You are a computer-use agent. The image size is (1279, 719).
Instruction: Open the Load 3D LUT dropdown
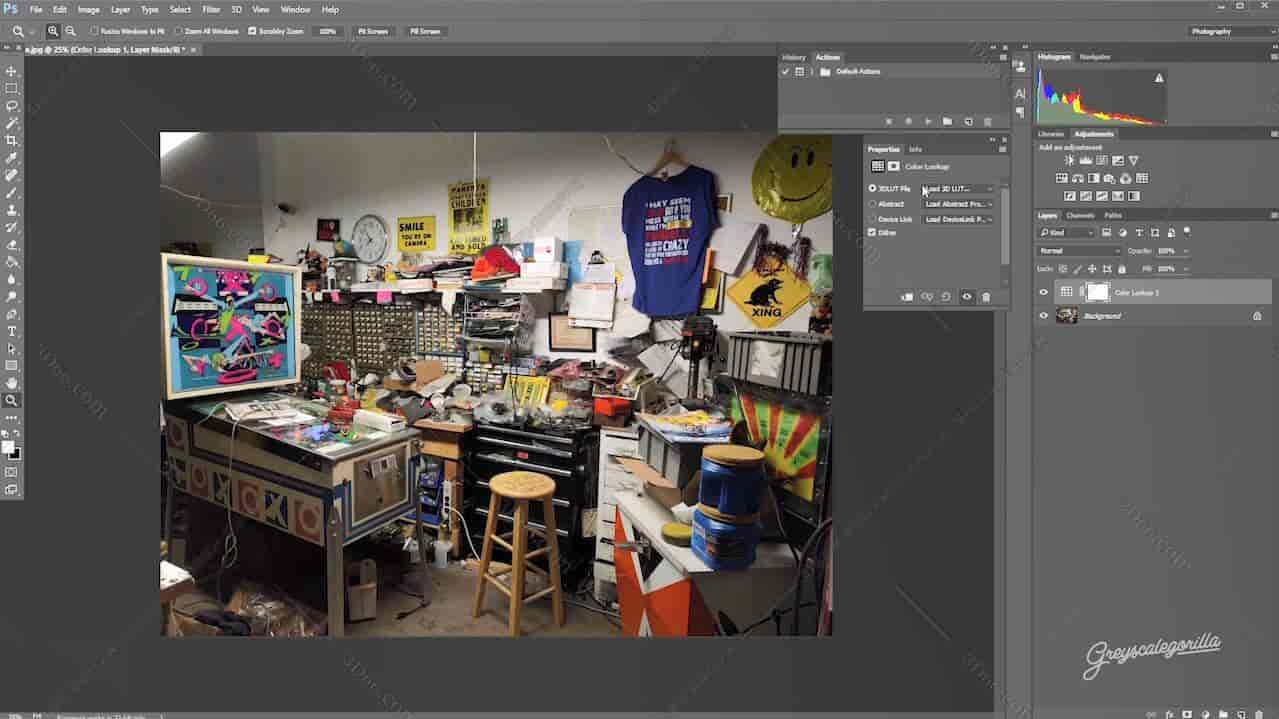[x=958, y=189]
